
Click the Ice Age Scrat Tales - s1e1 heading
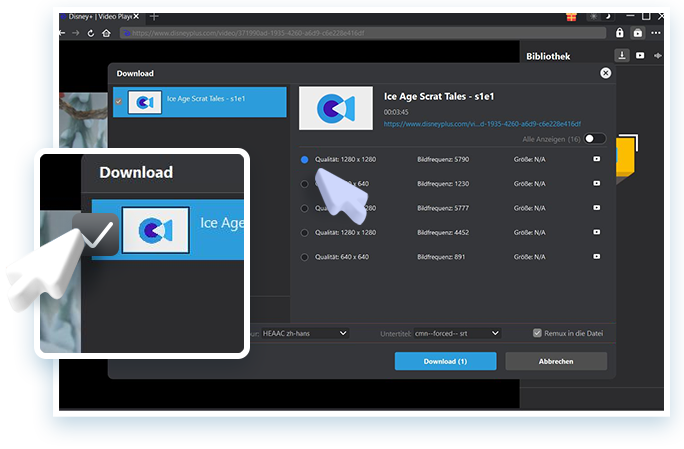click(439, 96)
